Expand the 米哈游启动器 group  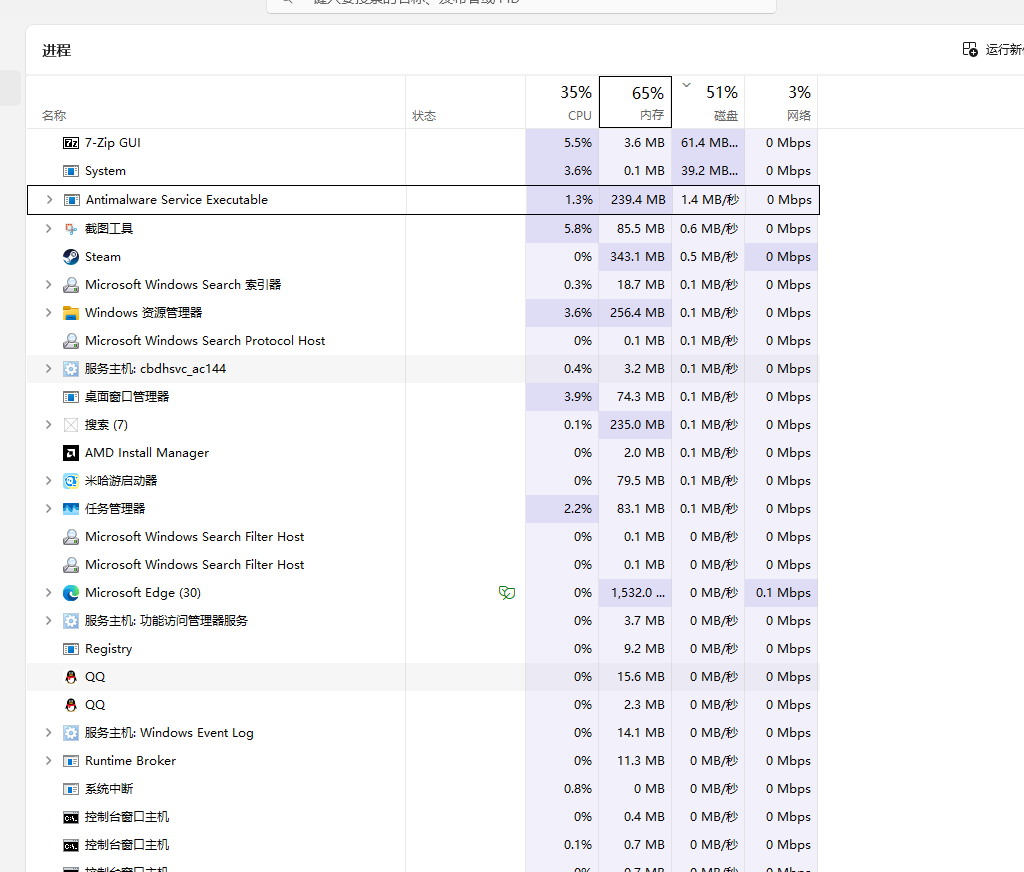click(48, 481)
